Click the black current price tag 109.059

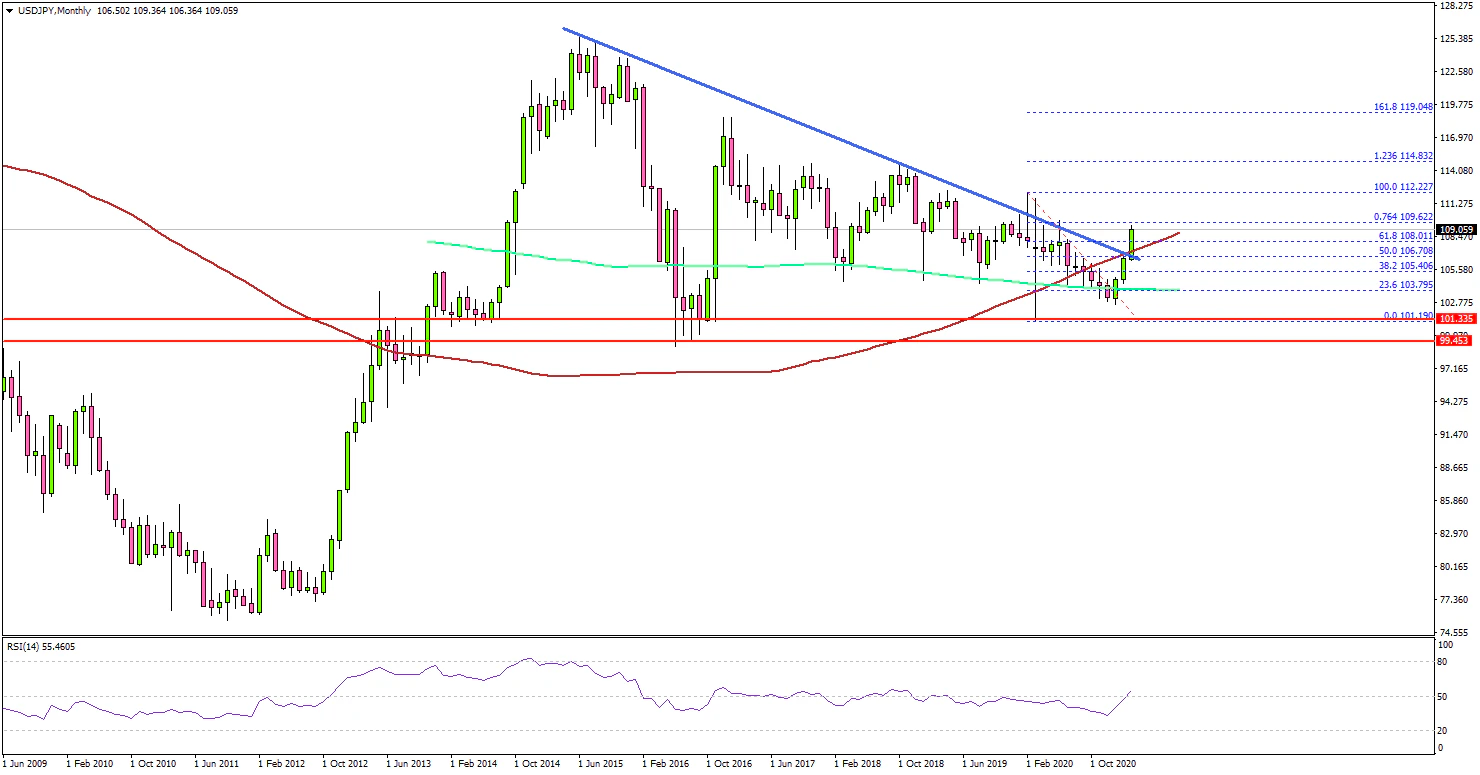(x=1455, y=229)
